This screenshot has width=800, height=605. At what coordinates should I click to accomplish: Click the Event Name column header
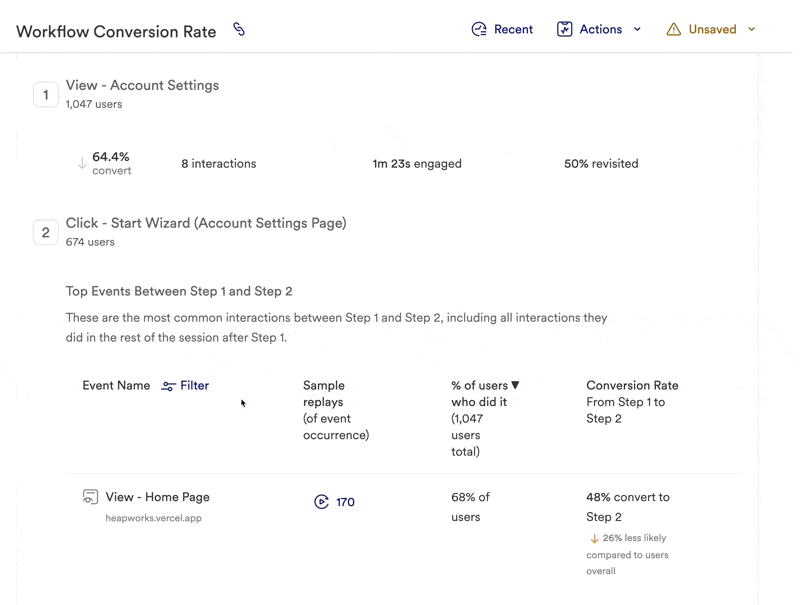(116, 385)
